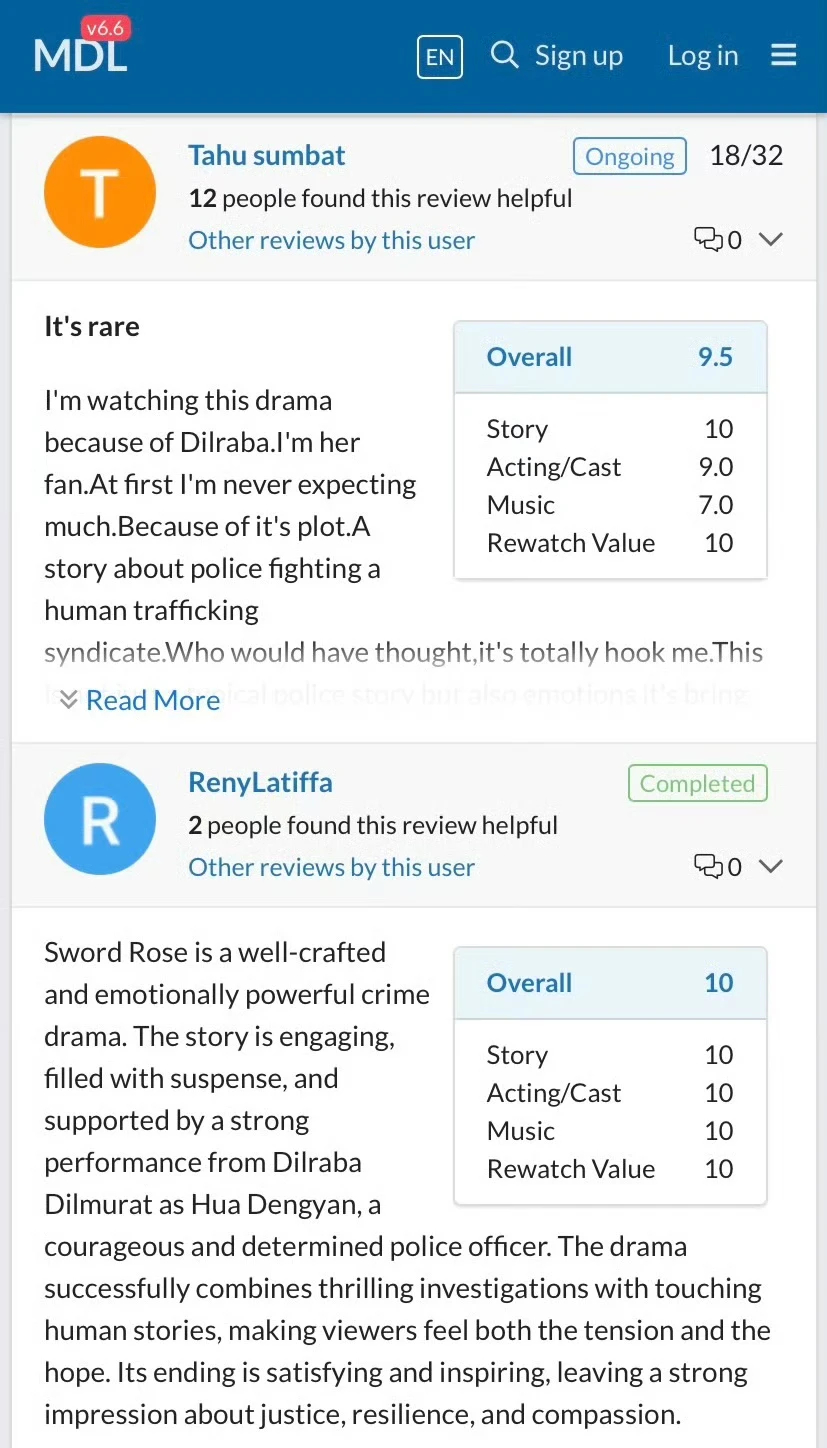Expand review text with Read More
The image size is (827, 1448).
152,700
